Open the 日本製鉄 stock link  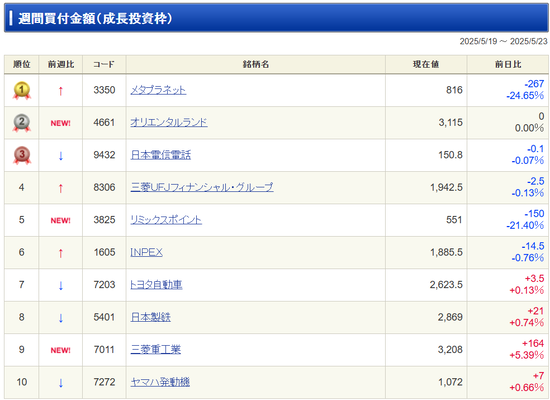pyautogui.click(x=150, y=317)
